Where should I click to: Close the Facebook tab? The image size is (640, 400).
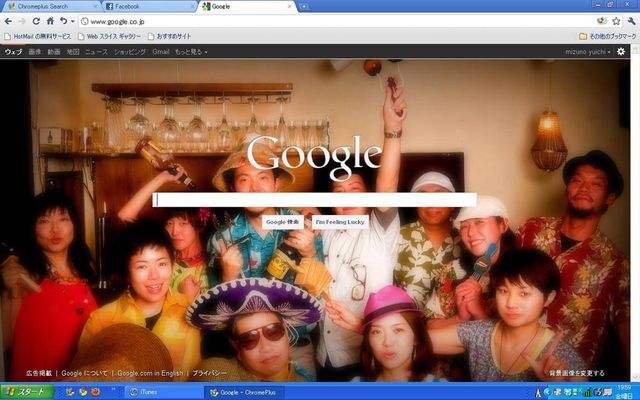(x=193, y=7)
